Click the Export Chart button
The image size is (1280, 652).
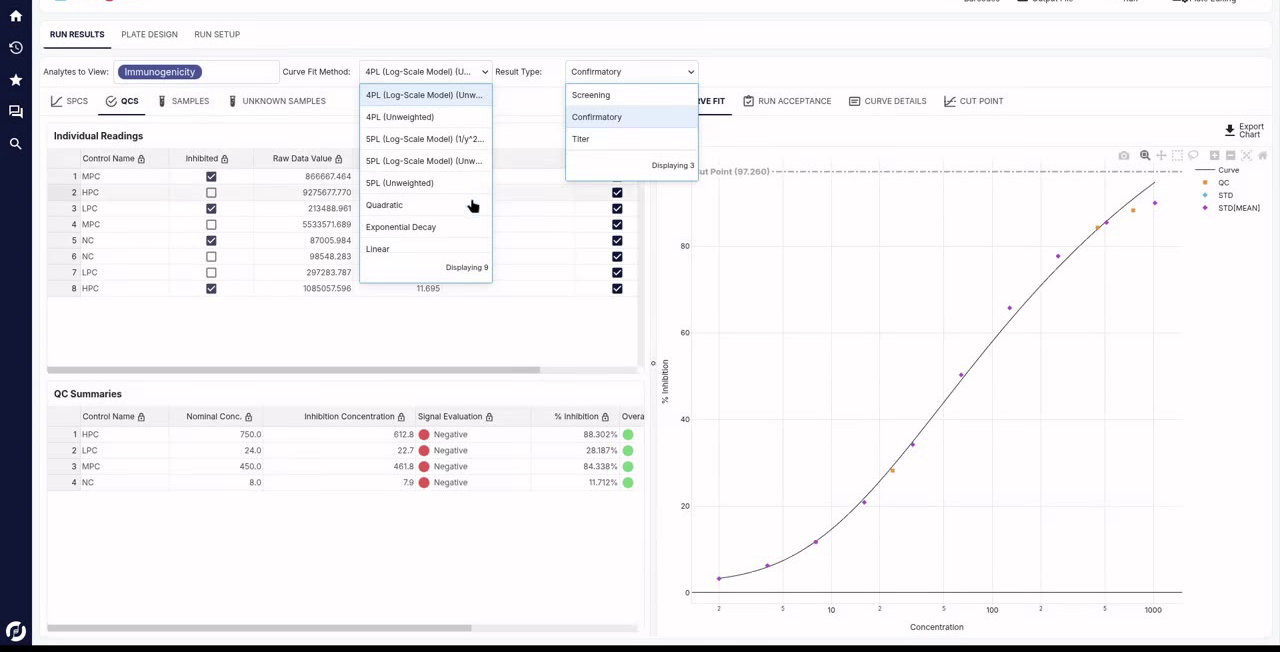click(1244, 131)
